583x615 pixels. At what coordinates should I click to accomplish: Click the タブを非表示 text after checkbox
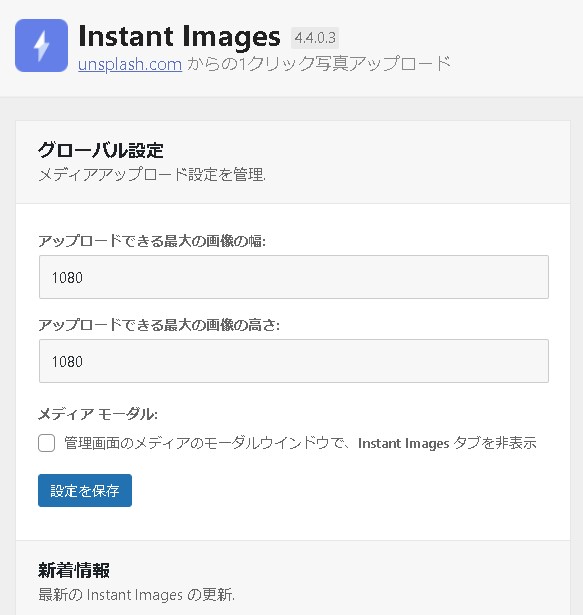click(495, 443)
